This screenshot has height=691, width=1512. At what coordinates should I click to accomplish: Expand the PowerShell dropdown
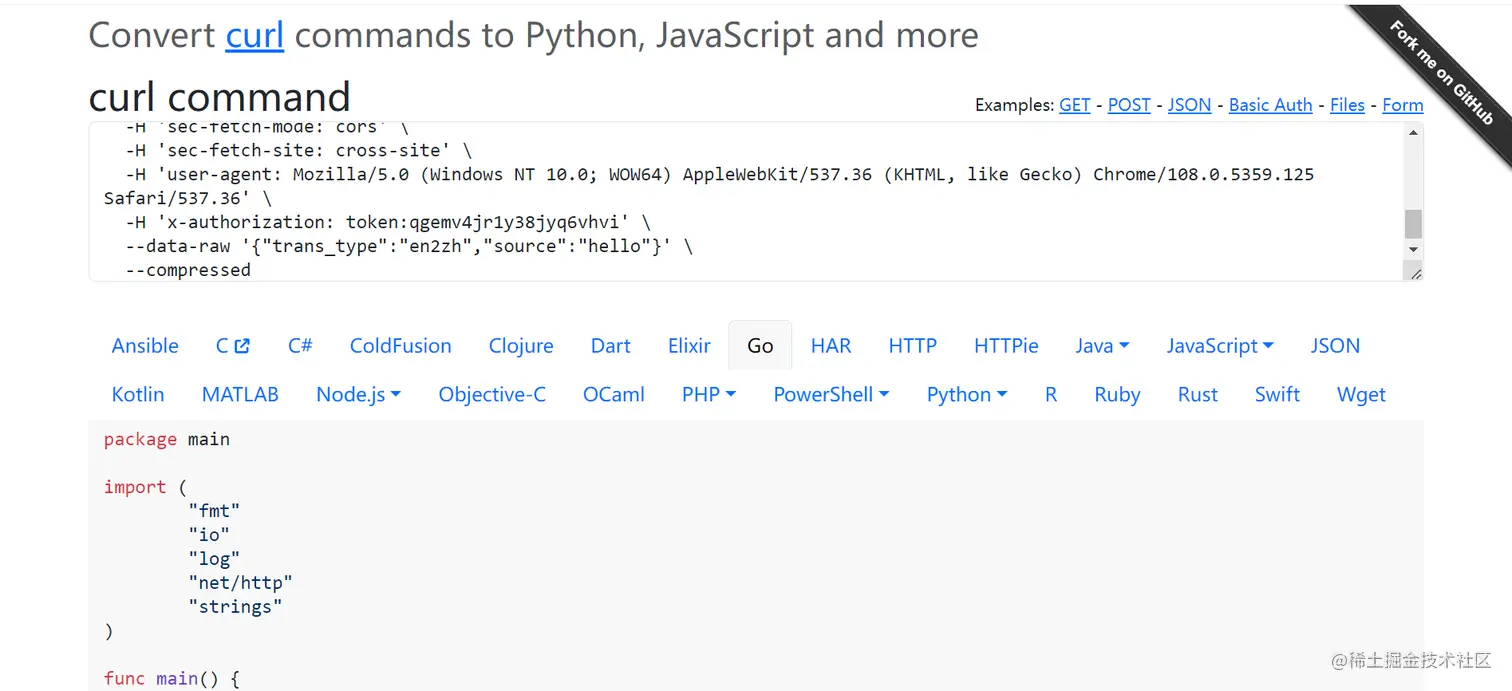click(x=831, y=395)
